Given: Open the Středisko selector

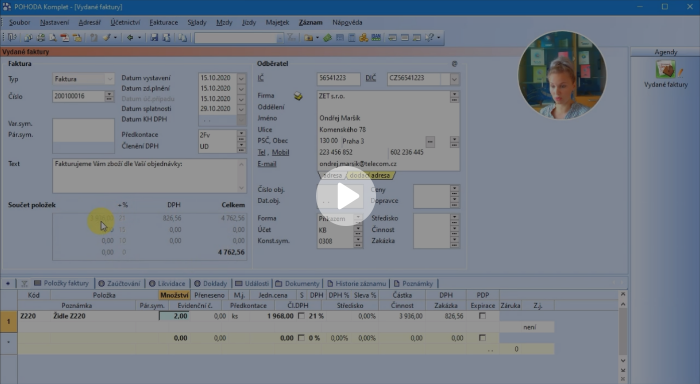Looking at the screenshot, I should pos(454,218).
